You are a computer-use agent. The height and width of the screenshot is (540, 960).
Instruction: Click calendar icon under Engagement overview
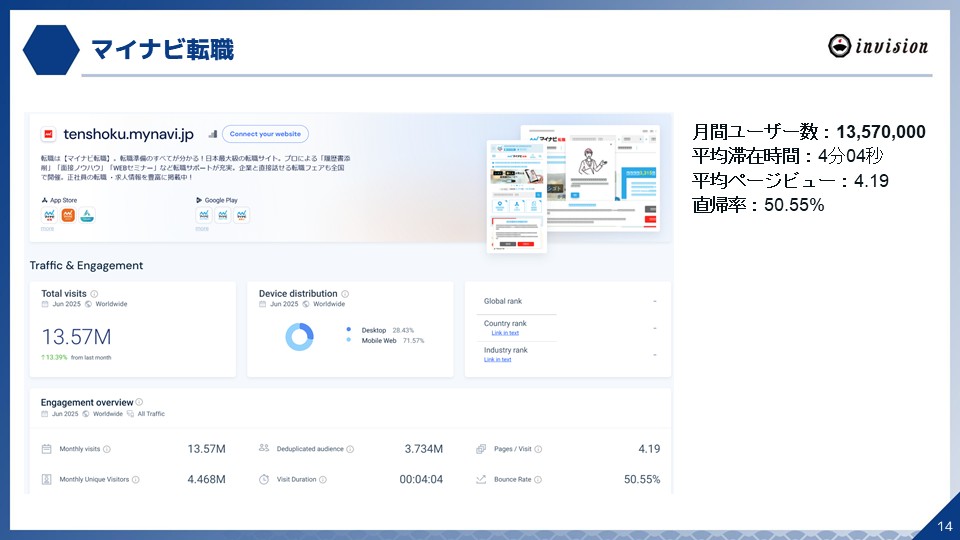pos(45,414)
